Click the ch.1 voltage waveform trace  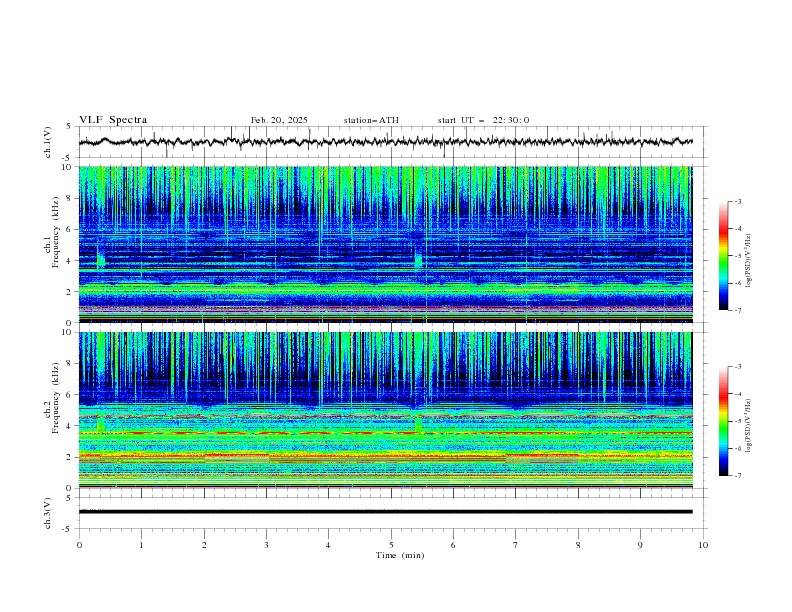(385, 142)
